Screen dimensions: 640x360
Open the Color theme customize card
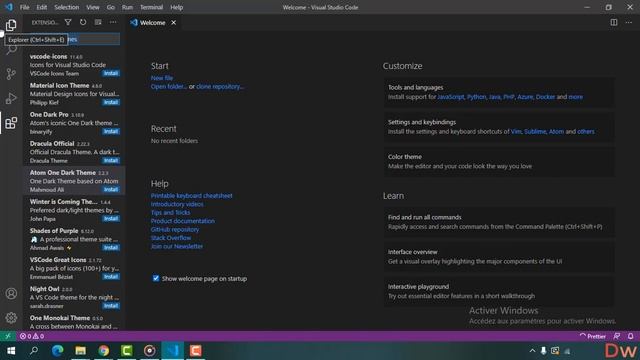[x=499, y=162]
